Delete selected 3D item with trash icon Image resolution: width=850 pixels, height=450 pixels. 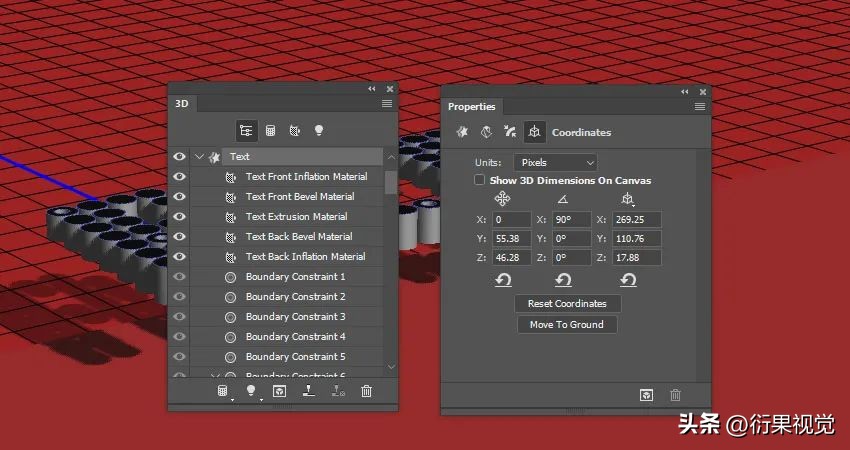tap(367, 391)
